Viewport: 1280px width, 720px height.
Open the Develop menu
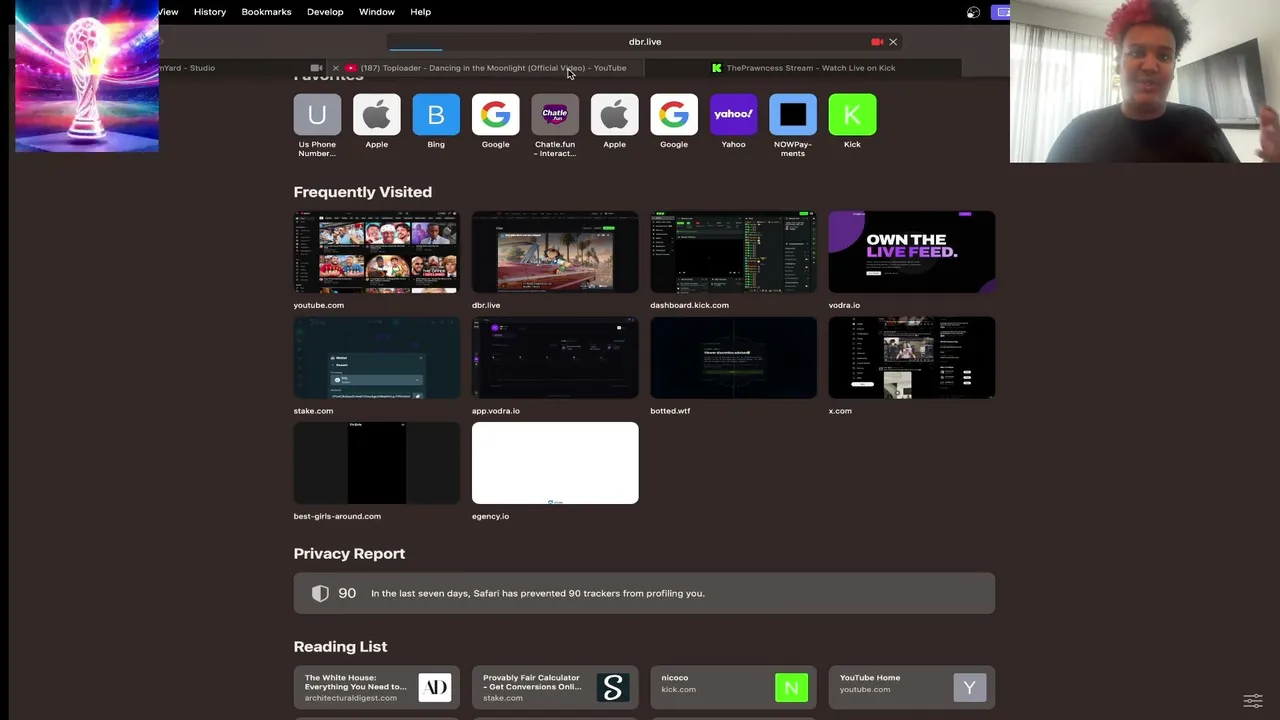[325, 12]
